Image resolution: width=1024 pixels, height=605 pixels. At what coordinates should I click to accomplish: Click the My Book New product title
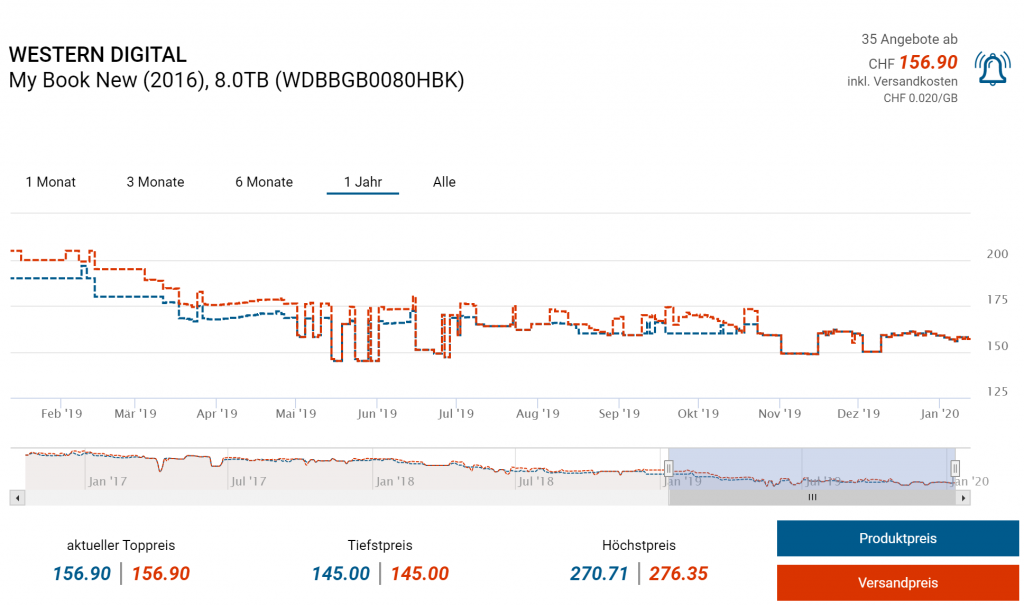click(236, 80)
